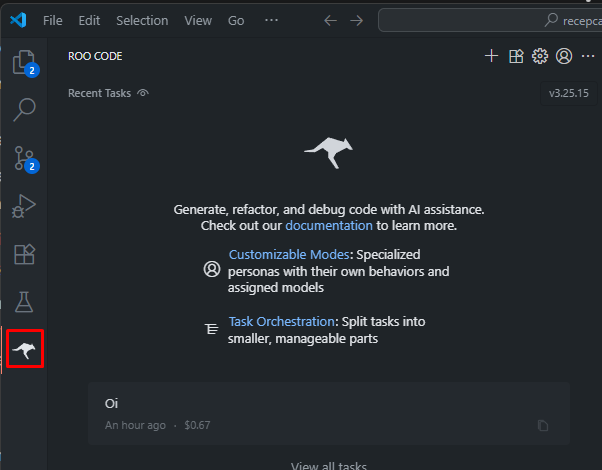Click the Customizable Modes link
Viewport: 602px width, 470px height.
point(289,255)
